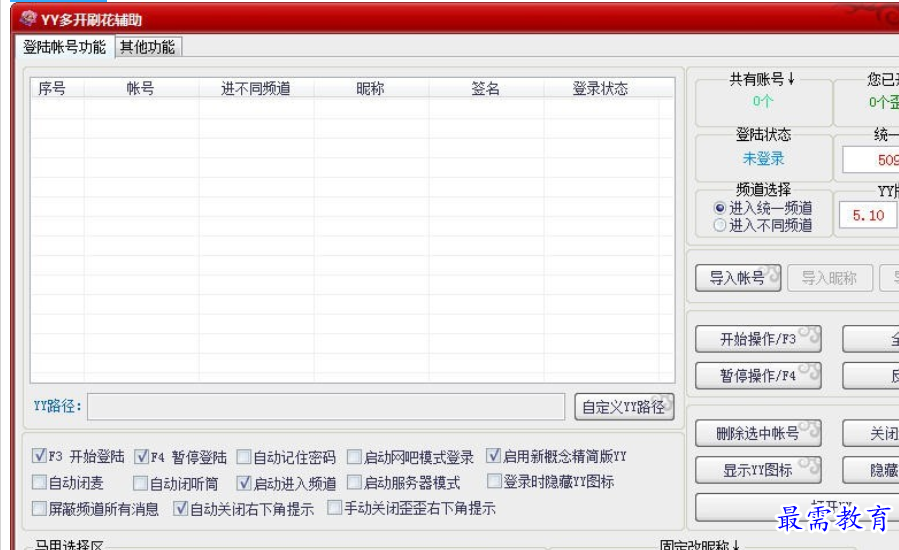This screenshot has height=550, width=899.
Task: Click the 序号 column header
Action: [x=52, y=88]
